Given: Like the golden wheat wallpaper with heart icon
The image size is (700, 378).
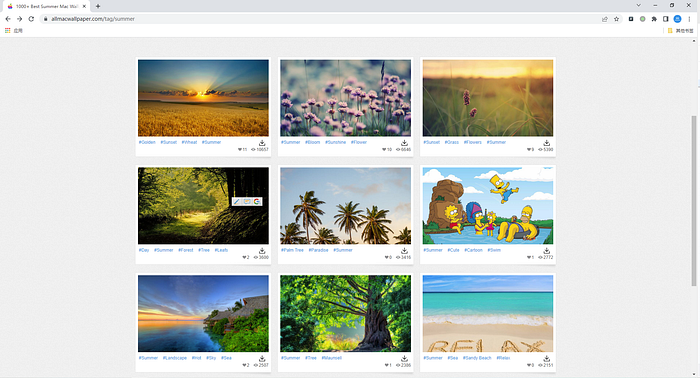Looking at the screenshot, I should [240, 150].
